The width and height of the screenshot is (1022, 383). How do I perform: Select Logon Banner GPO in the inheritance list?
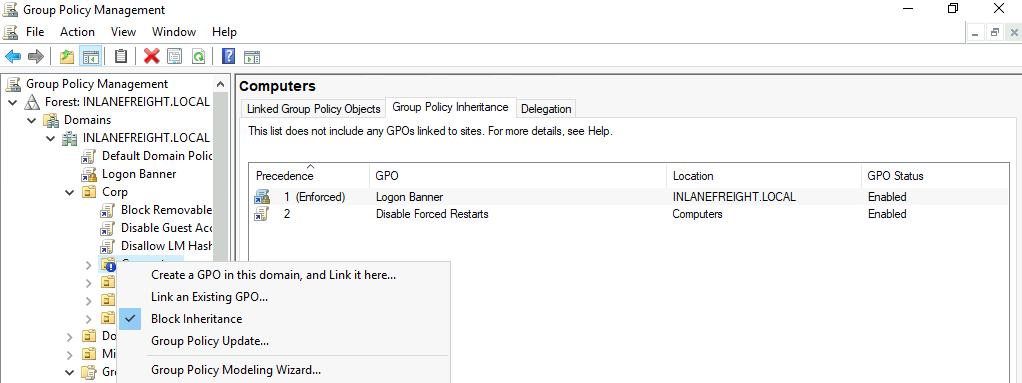coord(409,197)
